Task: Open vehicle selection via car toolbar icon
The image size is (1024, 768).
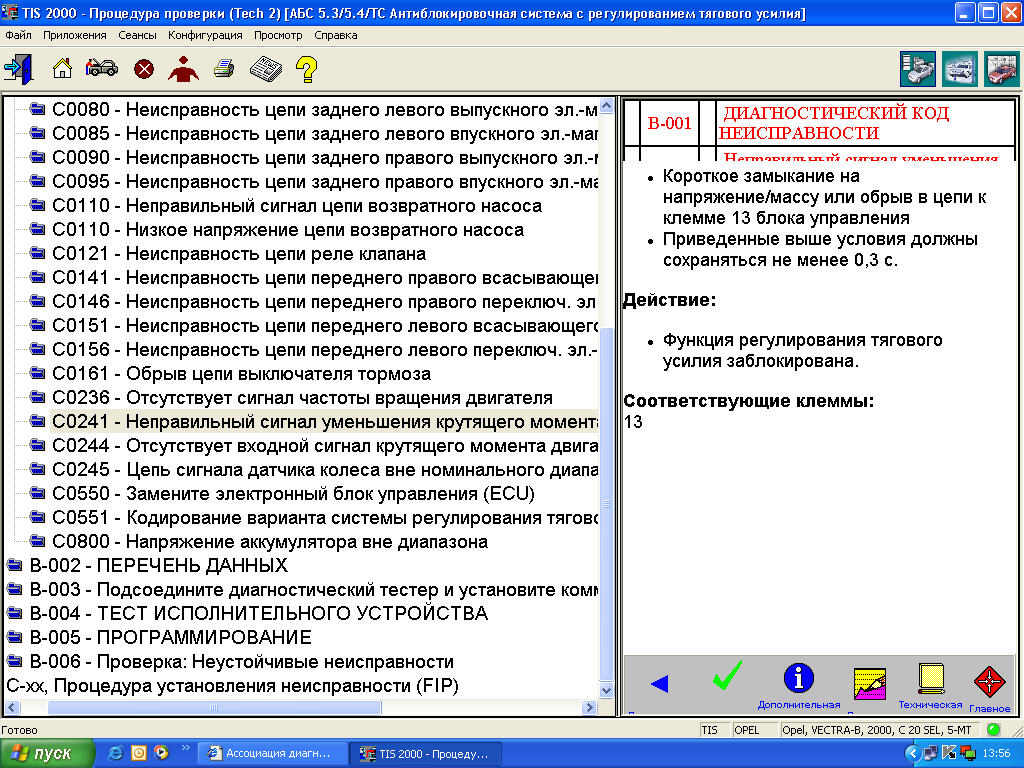Action: 101,68
